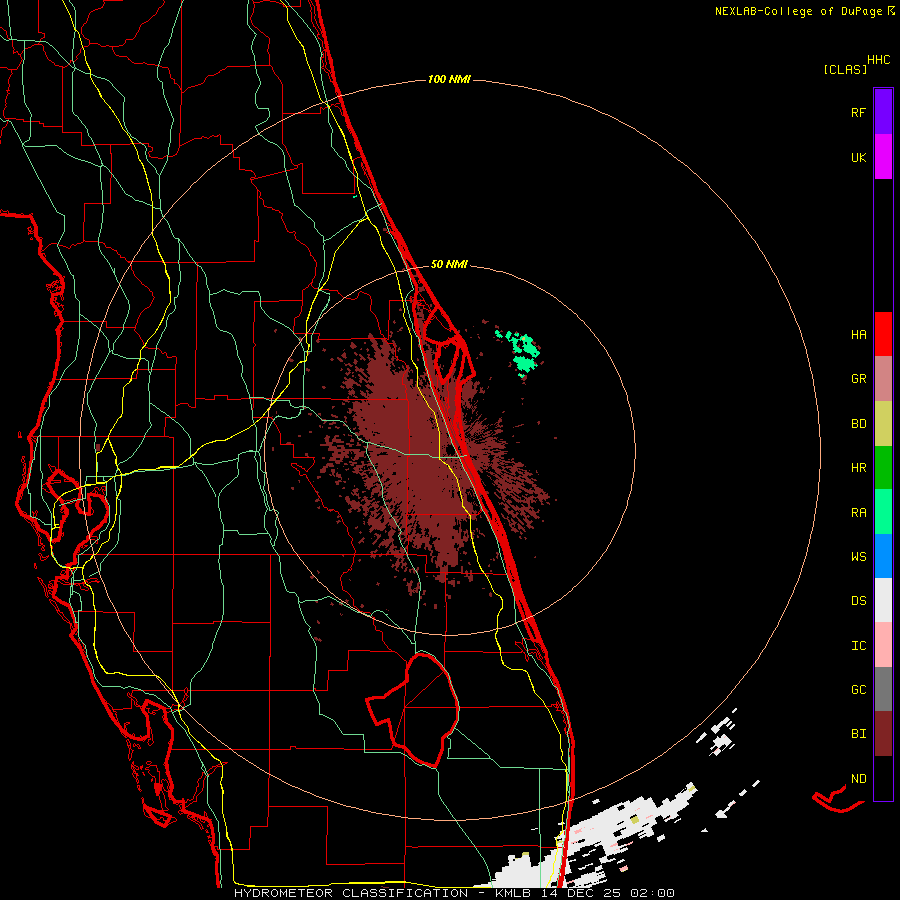Image resolution: width=900 pixels, height=900 pixels.
Task: Select the red HA legend color block
Action: pos(883,334)
